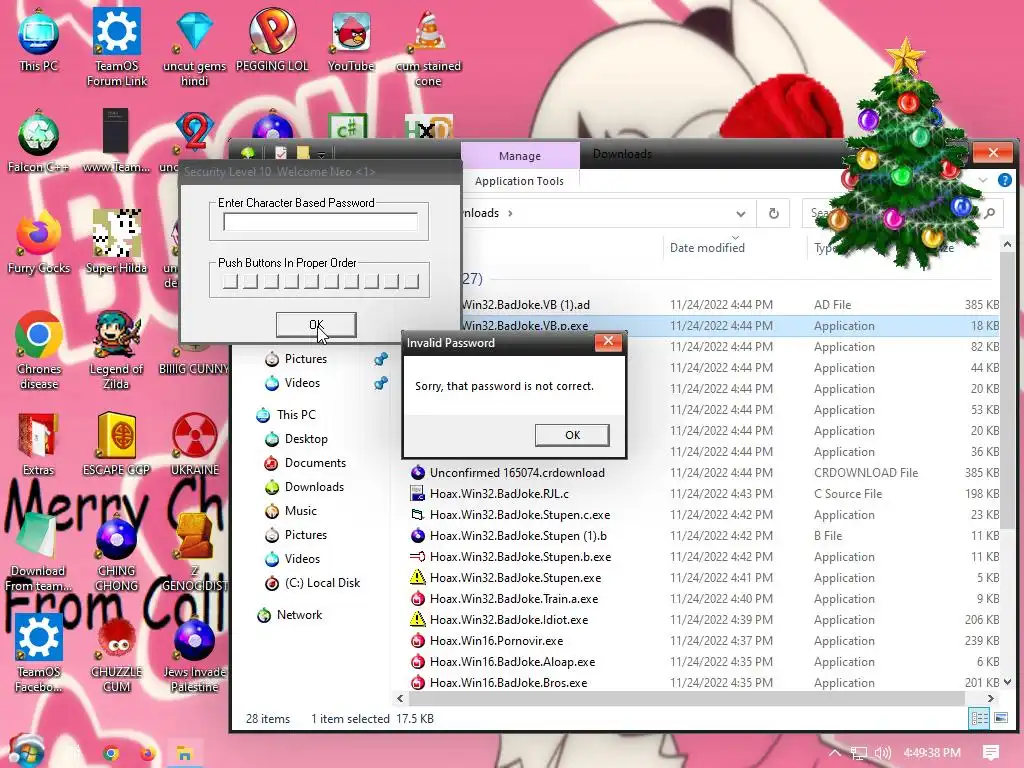Open File Explorer from the taskbar

point(184,753)
